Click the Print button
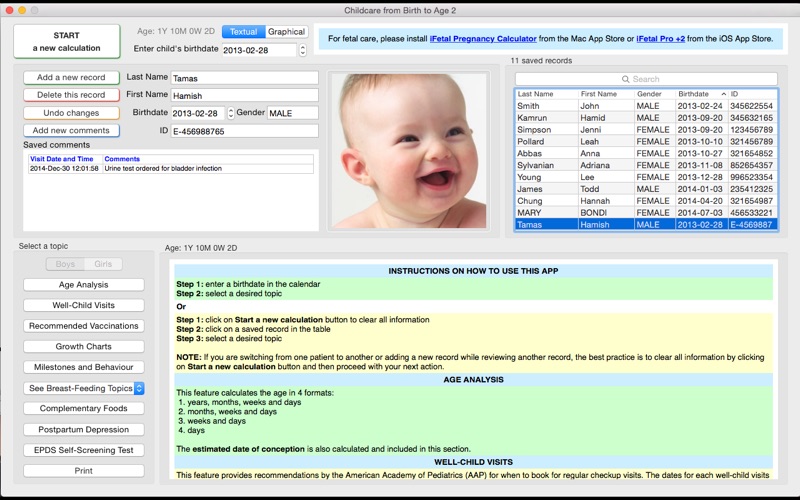Viewport: 800px width, 500px height. coord(84,471)
